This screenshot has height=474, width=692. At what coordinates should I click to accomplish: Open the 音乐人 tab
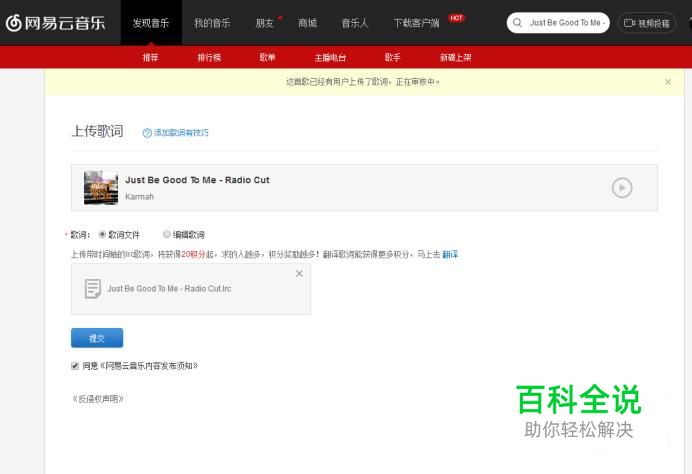click(355, 23)
